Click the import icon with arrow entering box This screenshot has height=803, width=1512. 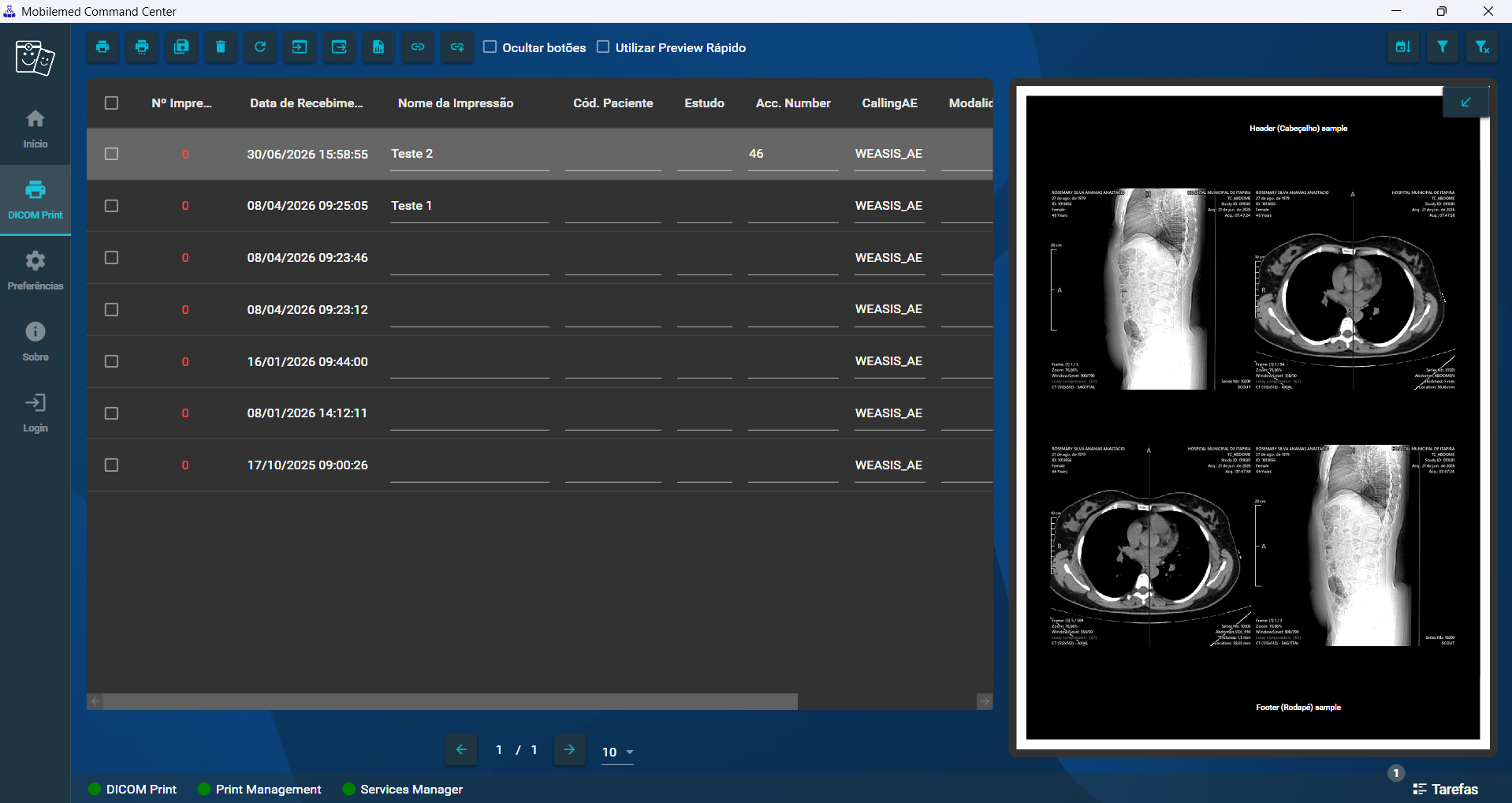(300, 47)
